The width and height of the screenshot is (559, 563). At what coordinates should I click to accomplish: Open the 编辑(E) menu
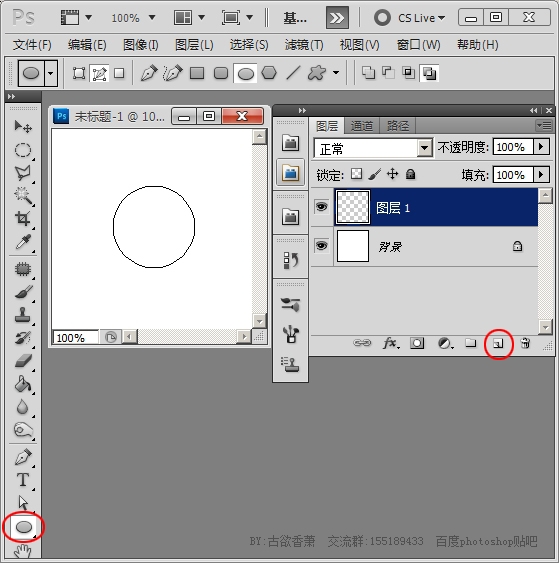[x=87, y=45]
